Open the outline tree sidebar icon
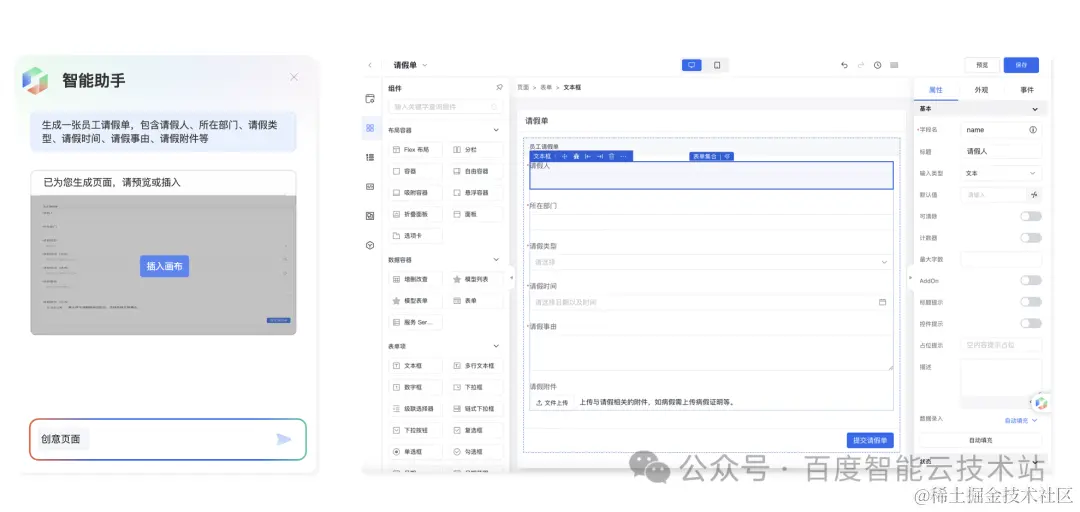 click(x=370, y=157)
